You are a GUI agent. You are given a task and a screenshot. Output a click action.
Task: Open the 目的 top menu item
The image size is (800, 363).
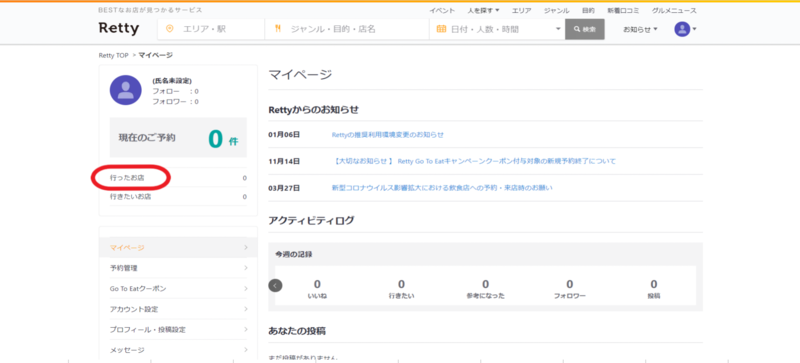[x=588, y=11]
